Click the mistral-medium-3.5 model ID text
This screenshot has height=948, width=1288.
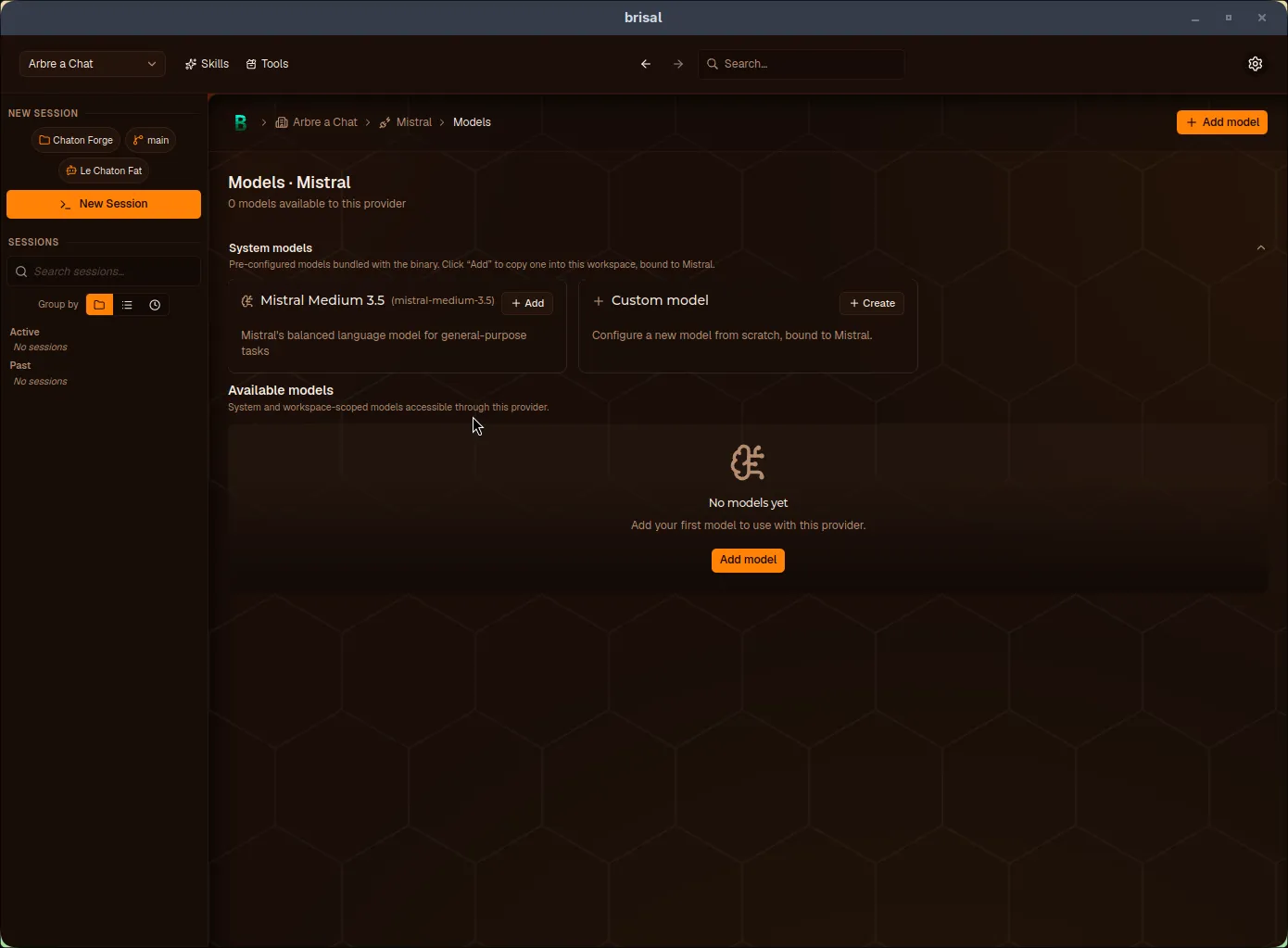(x=443, y=300)
